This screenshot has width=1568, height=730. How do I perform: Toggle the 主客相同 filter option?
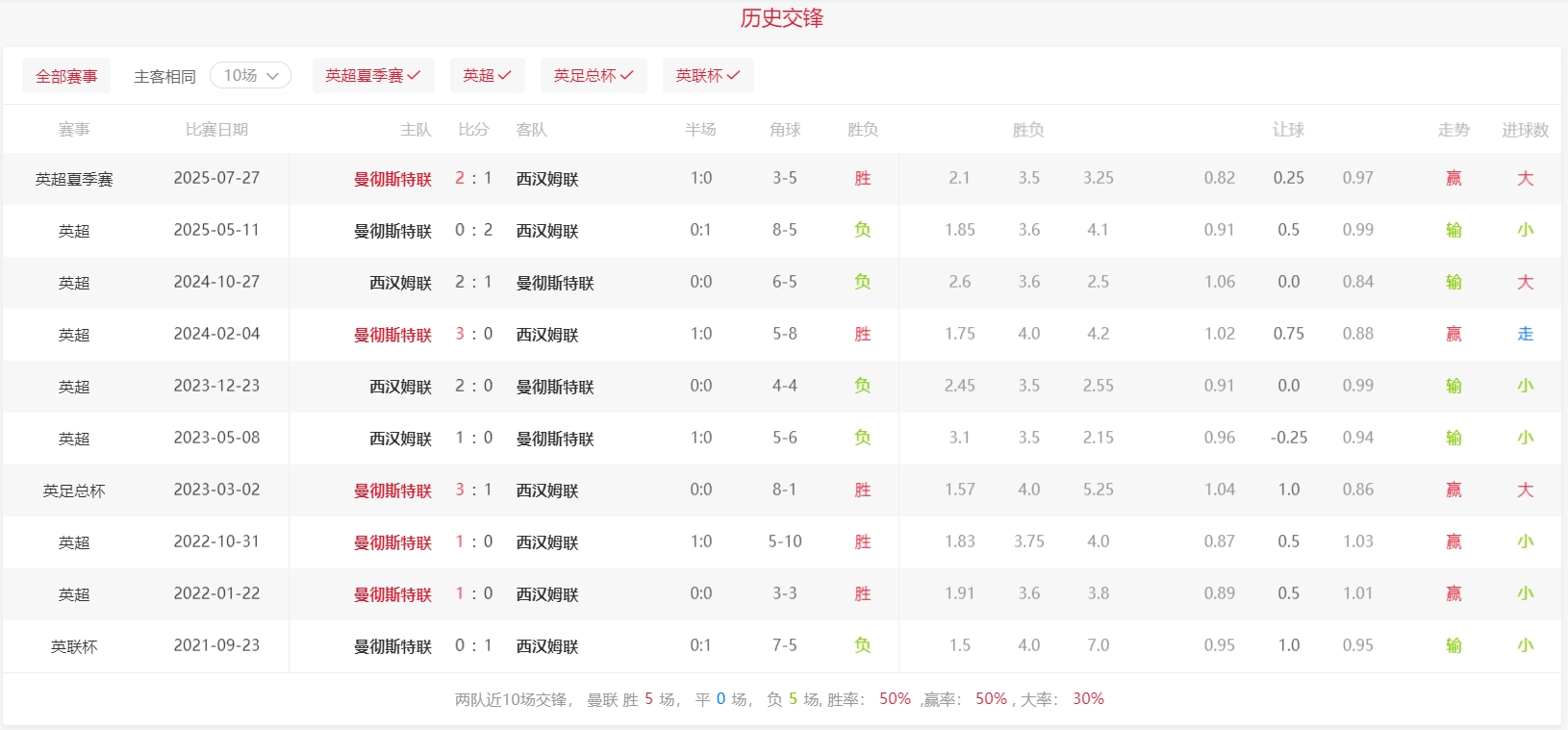click(x=164, y=76)
